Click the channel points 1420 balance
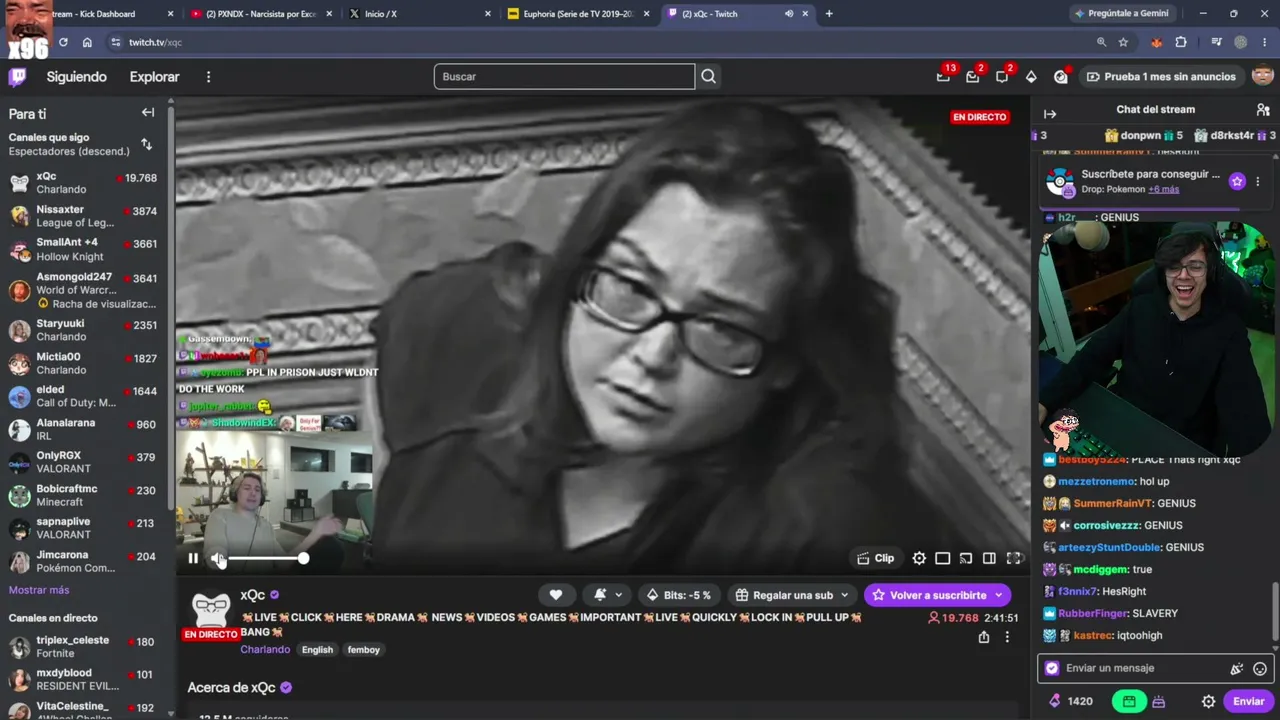Screen dimensions: 1280x720 coord(1071,701)
